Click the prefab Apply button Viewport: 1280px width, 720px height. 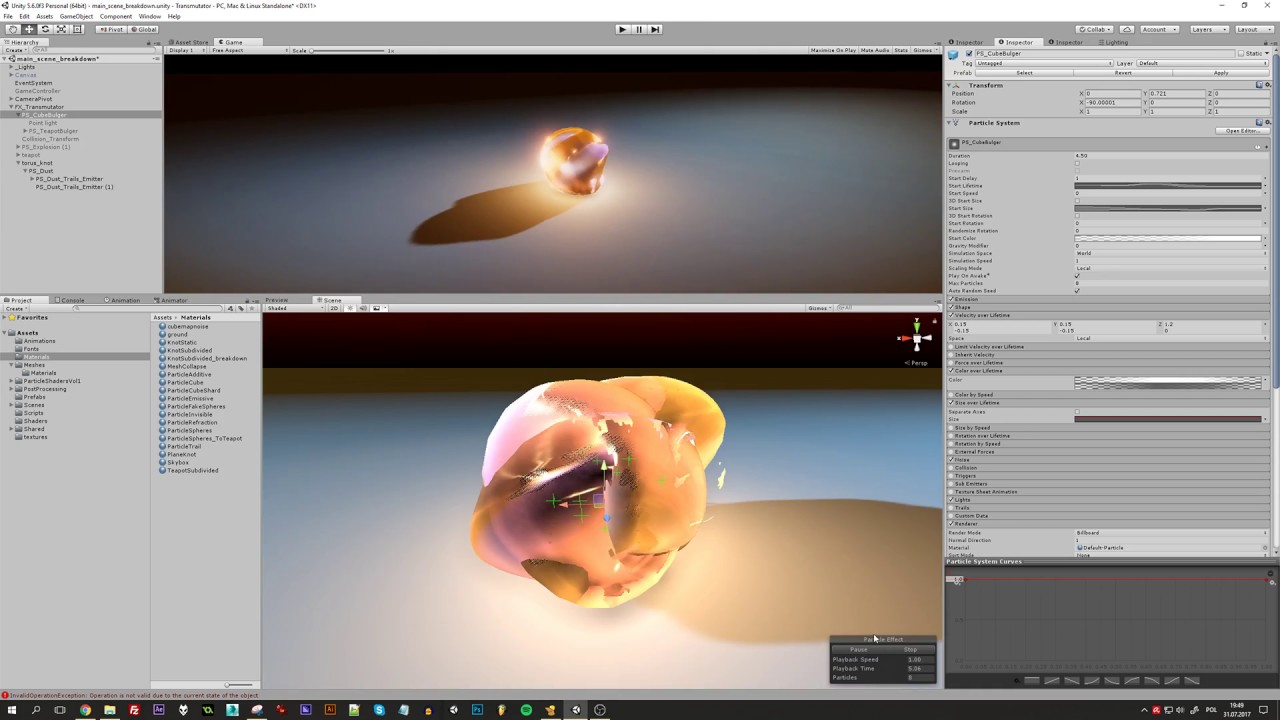click(1220, 73)
